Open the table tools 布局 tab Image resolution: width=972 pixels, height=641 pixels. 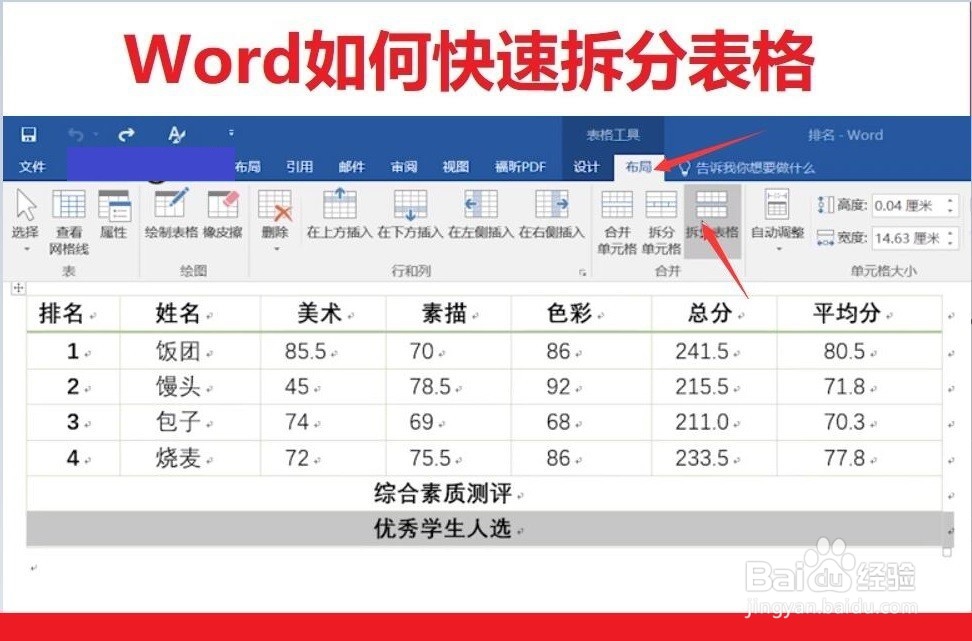tap(638, 167)
